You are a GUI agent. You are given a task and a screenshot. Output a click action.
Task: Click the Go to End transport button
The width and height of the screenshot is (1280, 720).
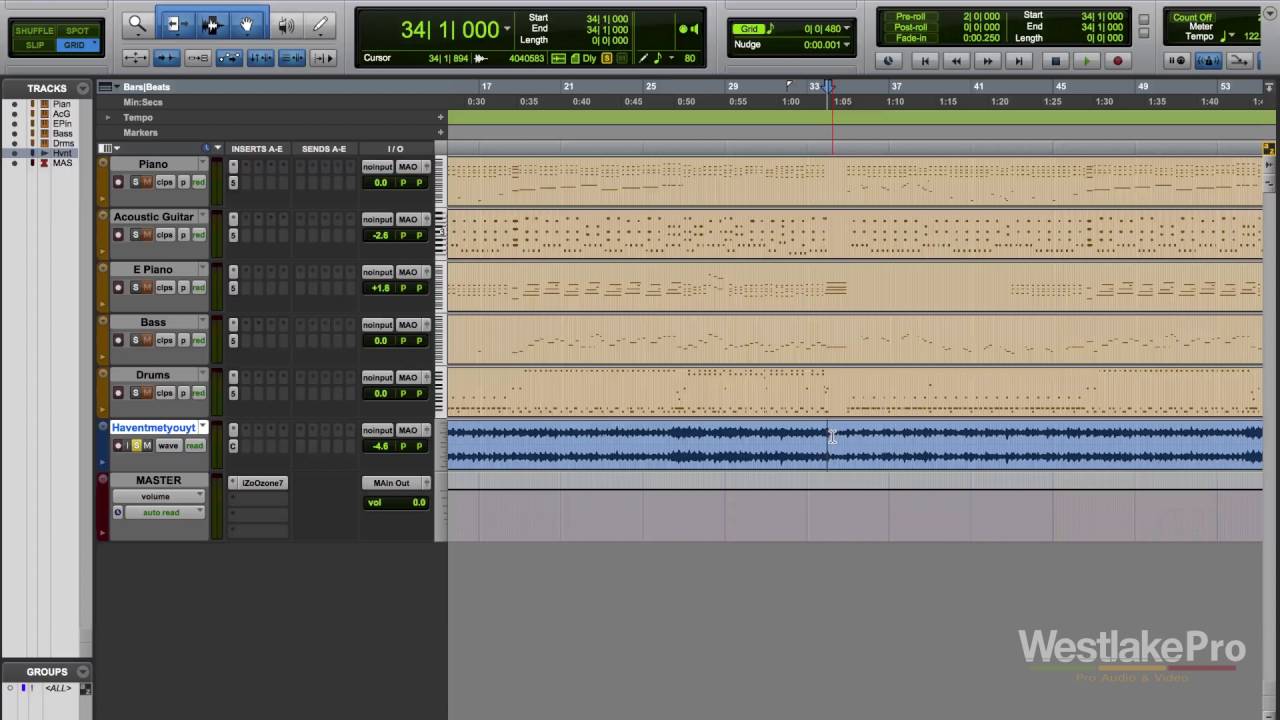click(1019, 61)
